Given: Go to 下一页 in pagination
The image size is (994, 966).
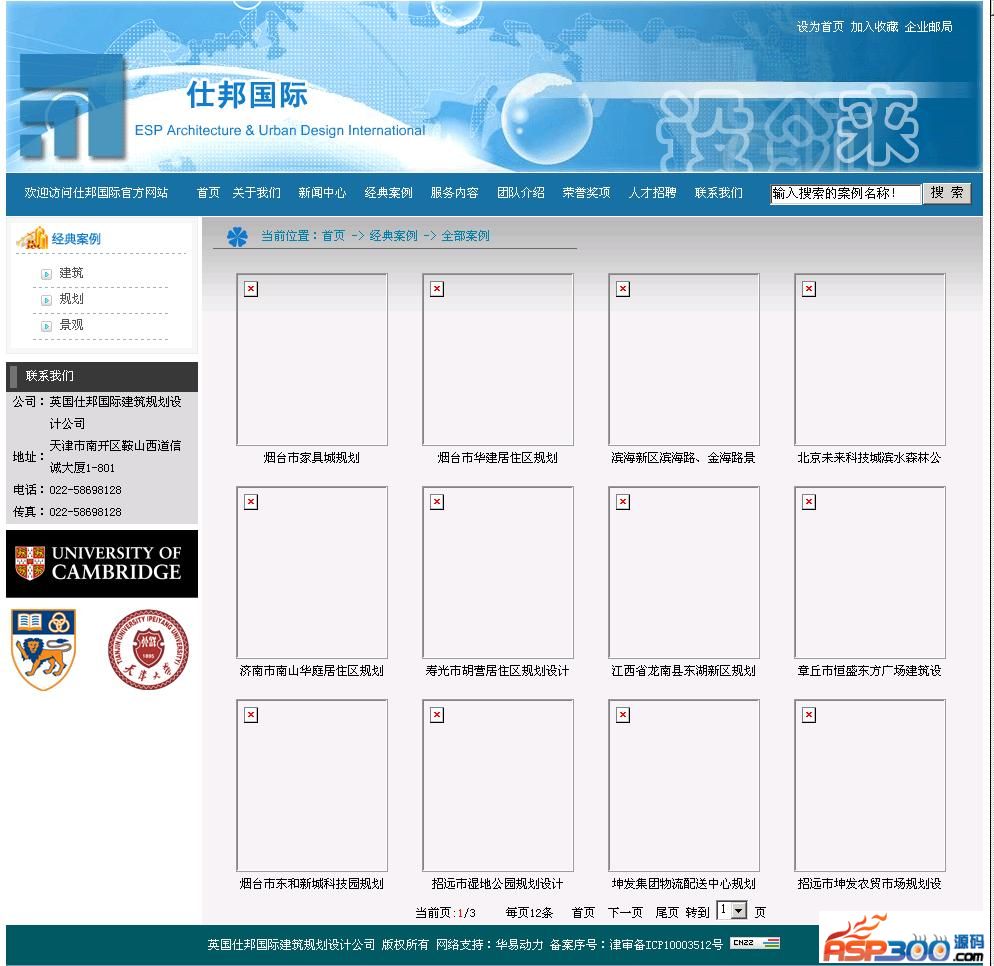Looking at the screenshot, I should (625, 912).
